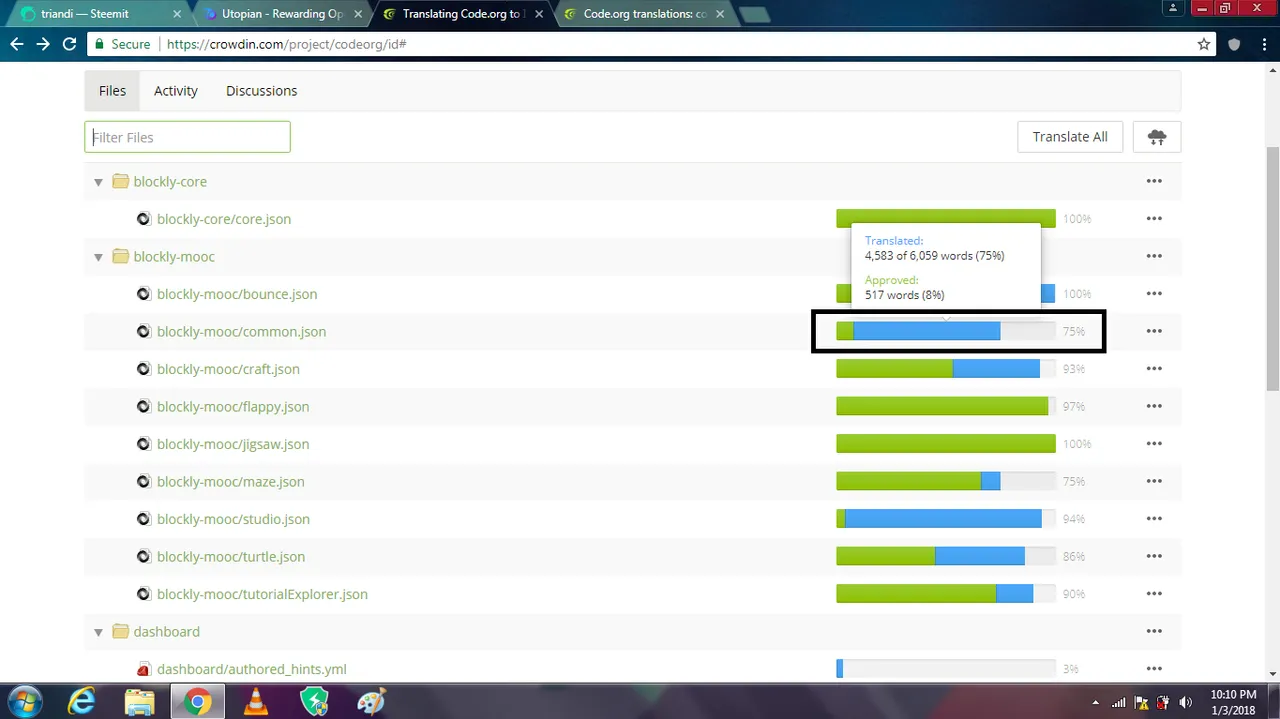Click the Filter Files input field
This screenshot has height=719, width=1280.
click(187, 137)
